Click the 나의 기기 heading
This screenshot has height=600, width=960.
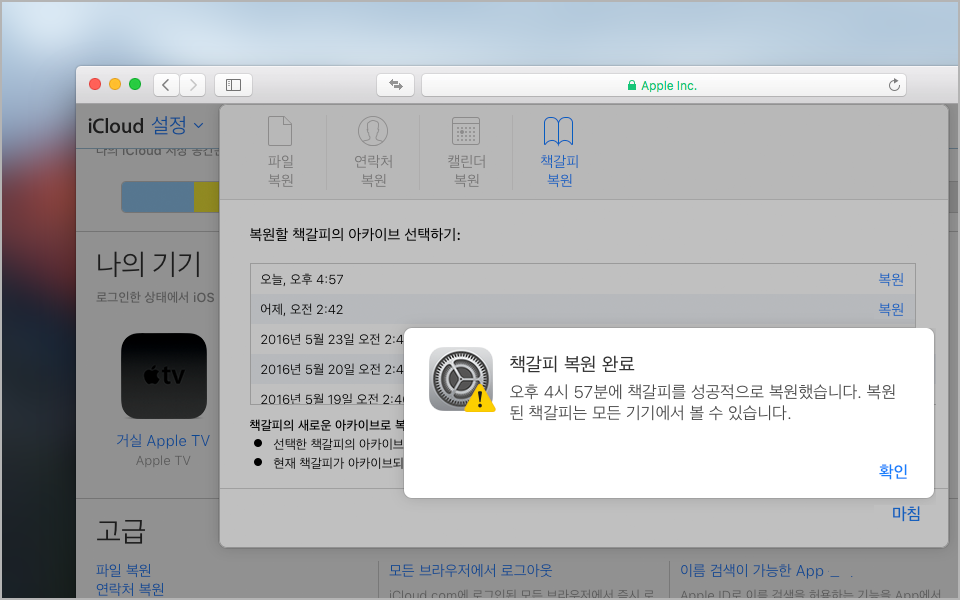148,264
